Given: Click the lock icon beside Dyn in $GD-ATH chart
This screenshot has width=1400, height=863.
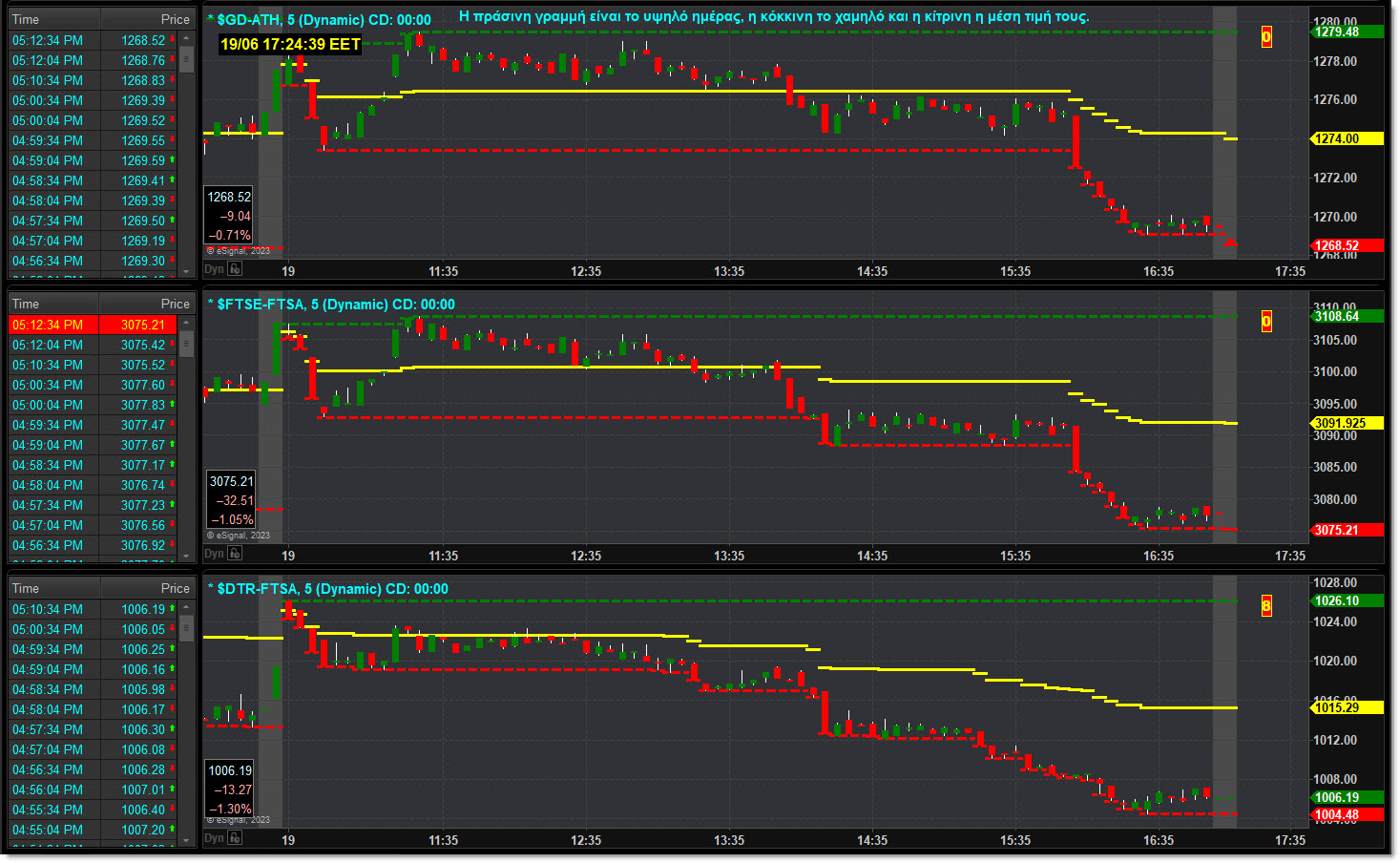Looking at the screenshot, I should click(x=236, y=269).
